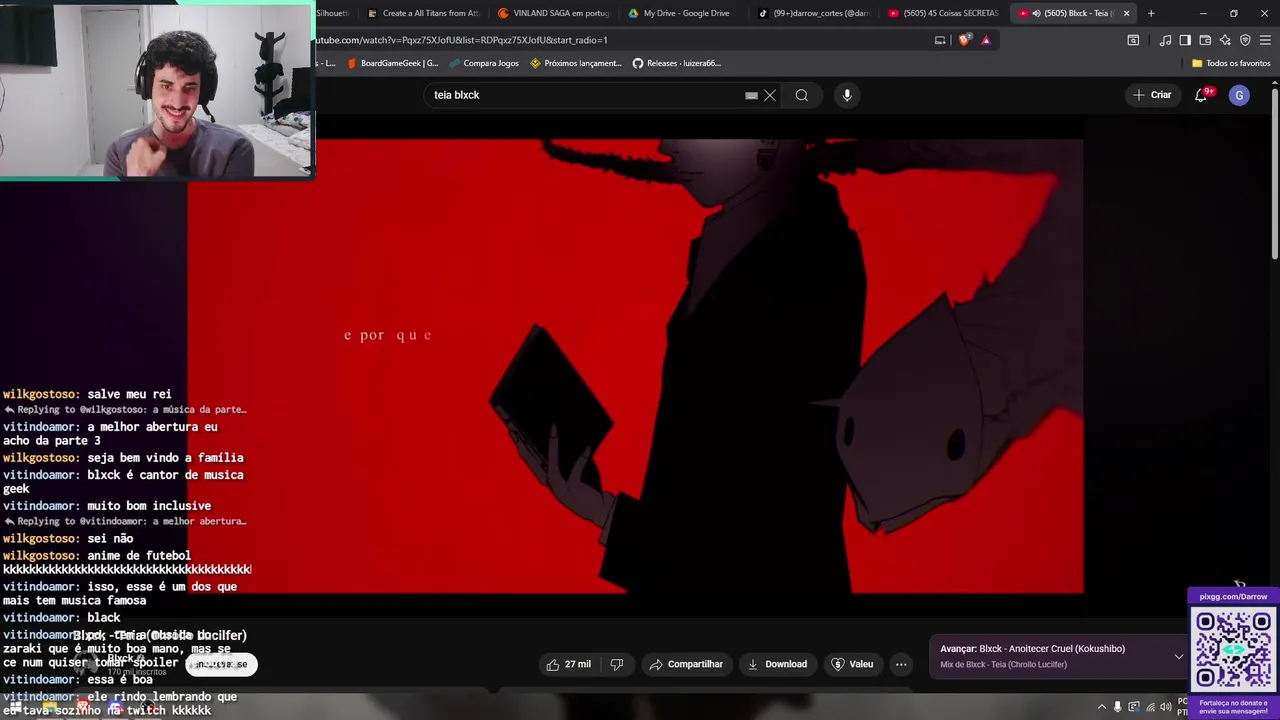Click the YouTube search field with teia blxck
This screenshot has height=720, width=1280.
pyautogui.click(x=585, y=95)
